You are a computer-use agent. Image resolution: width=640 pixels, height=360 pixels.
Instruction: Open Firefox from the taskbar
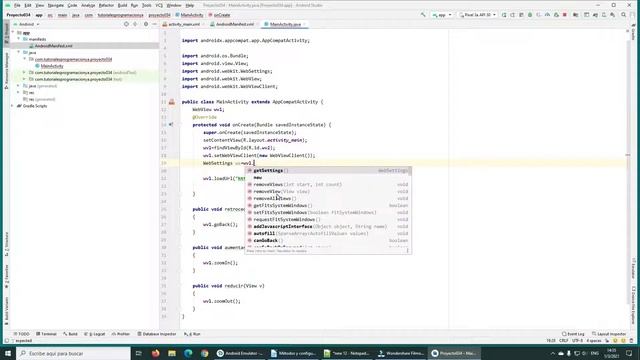(x=156, y=353)
